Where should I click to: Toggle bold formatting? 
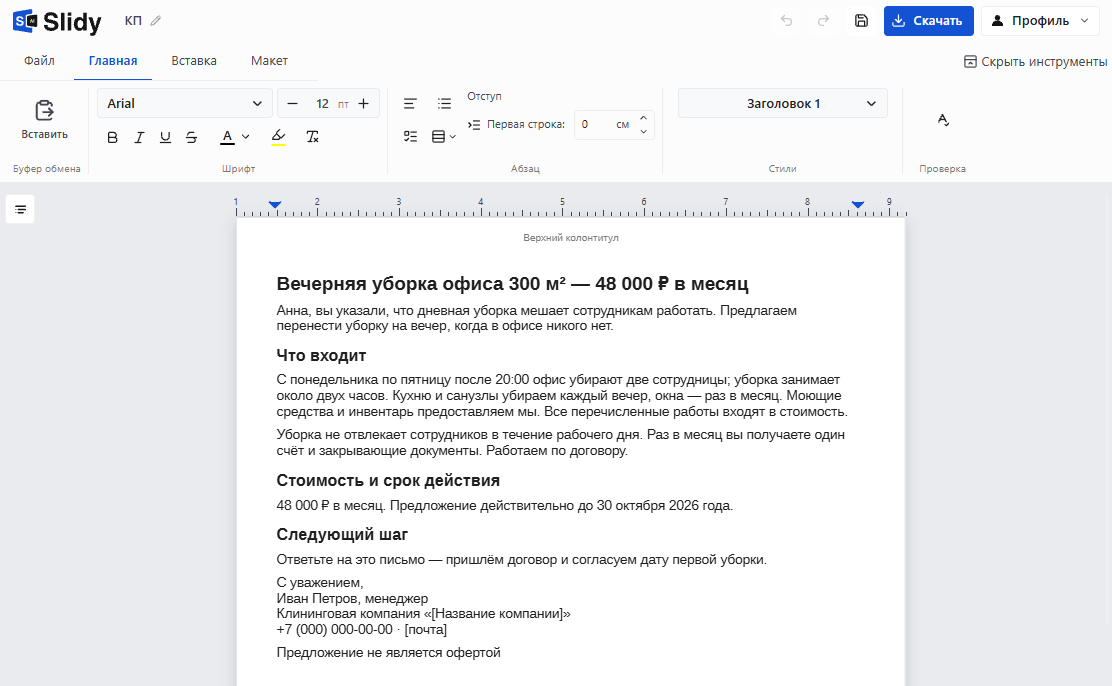tap(112, 137)
